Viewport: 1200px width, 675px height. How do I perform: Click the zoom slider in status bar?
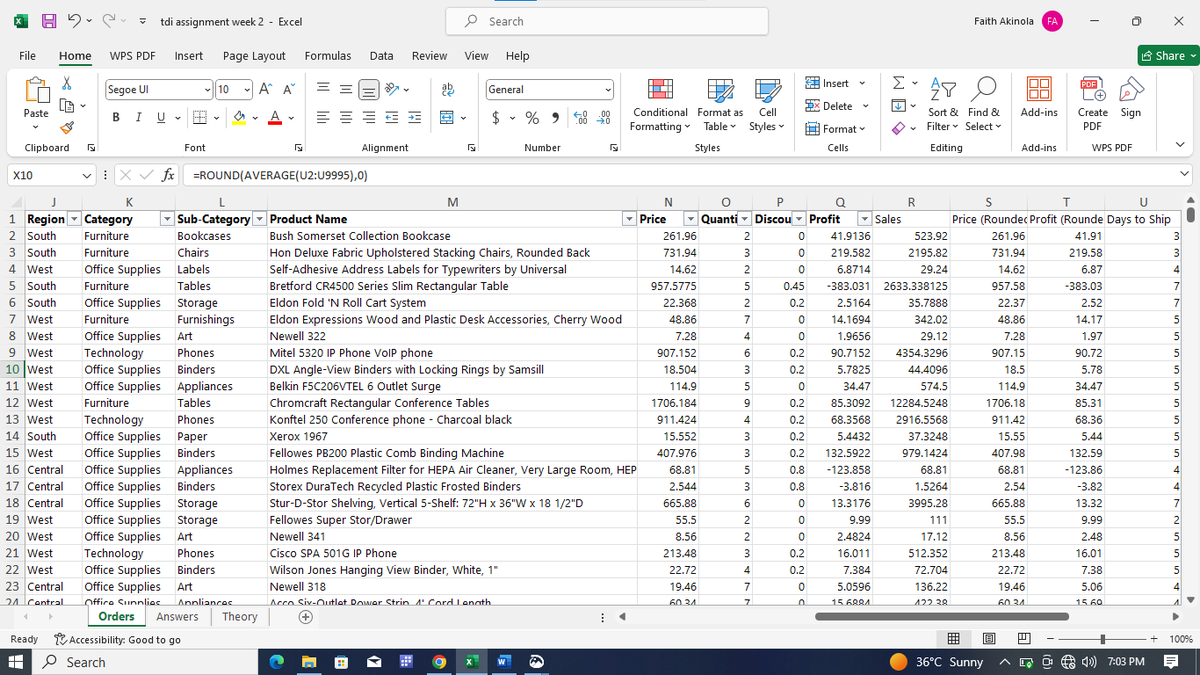pos(1102,638)
